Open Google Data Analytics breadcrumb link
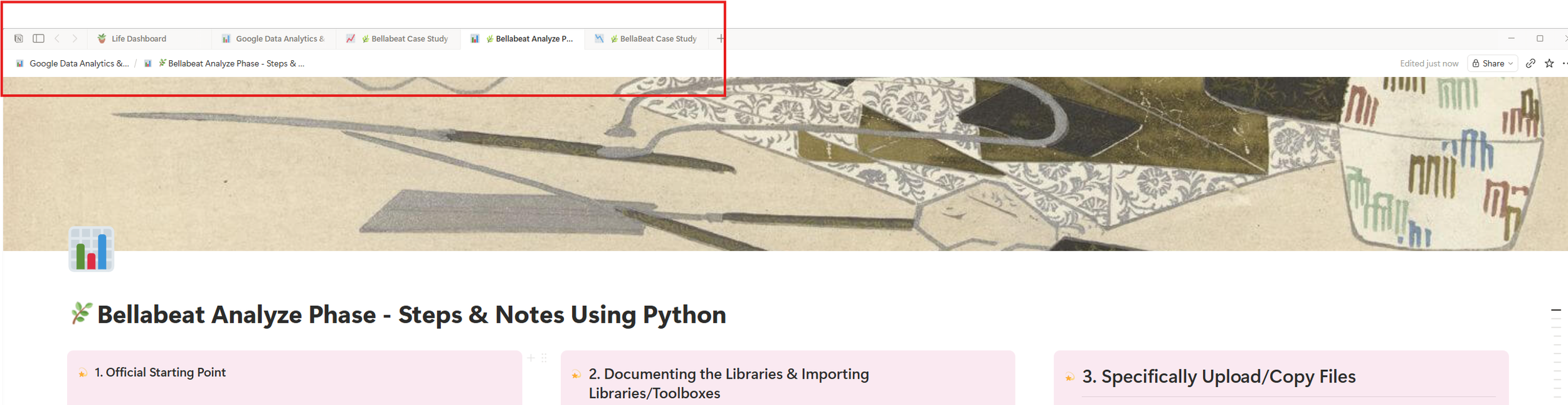Image resolution: width=1568 pixels, height=405 pixels. [72, 63]
